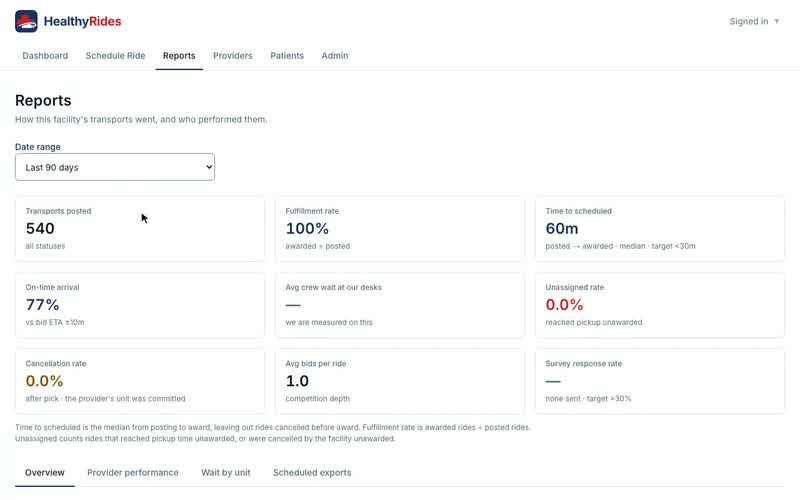Expand the Last 90 days date range dropdown
800x500 pixels.
coord(115,167)
